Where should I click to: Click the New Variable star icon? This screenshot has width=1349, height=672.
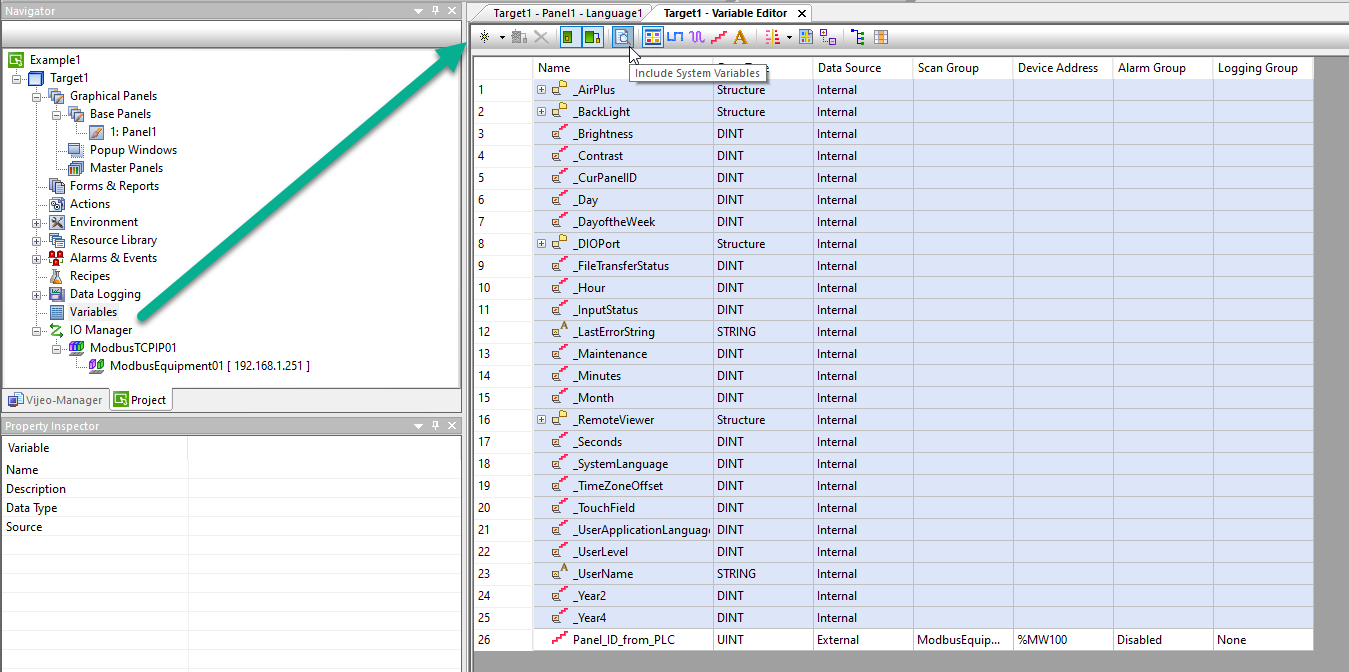coord(485,37)
